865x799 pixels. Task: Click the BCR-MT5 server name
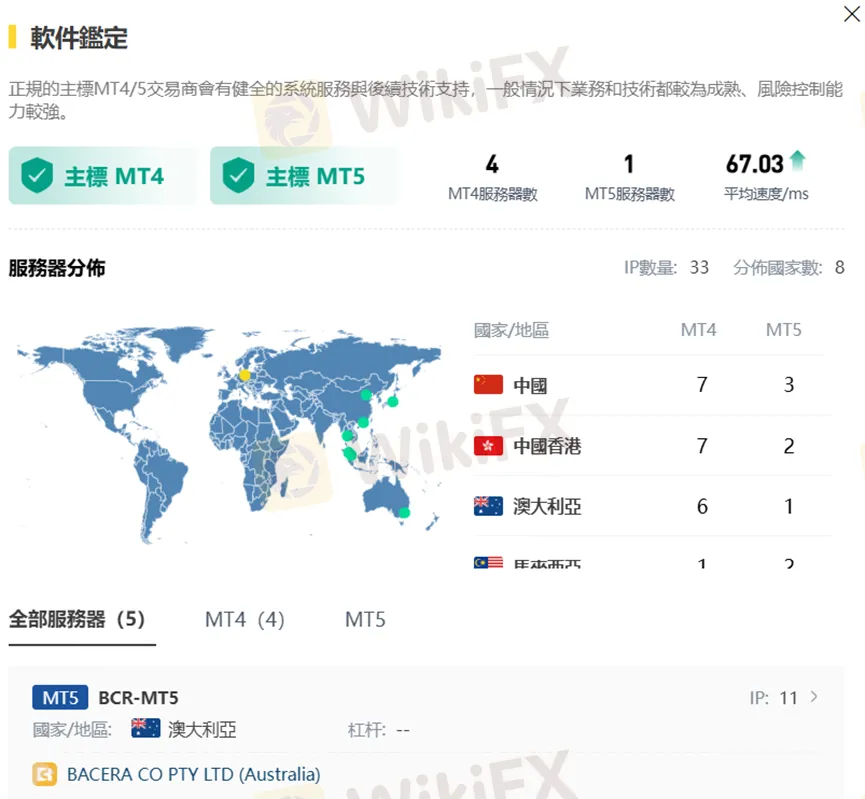click(138, 697)
